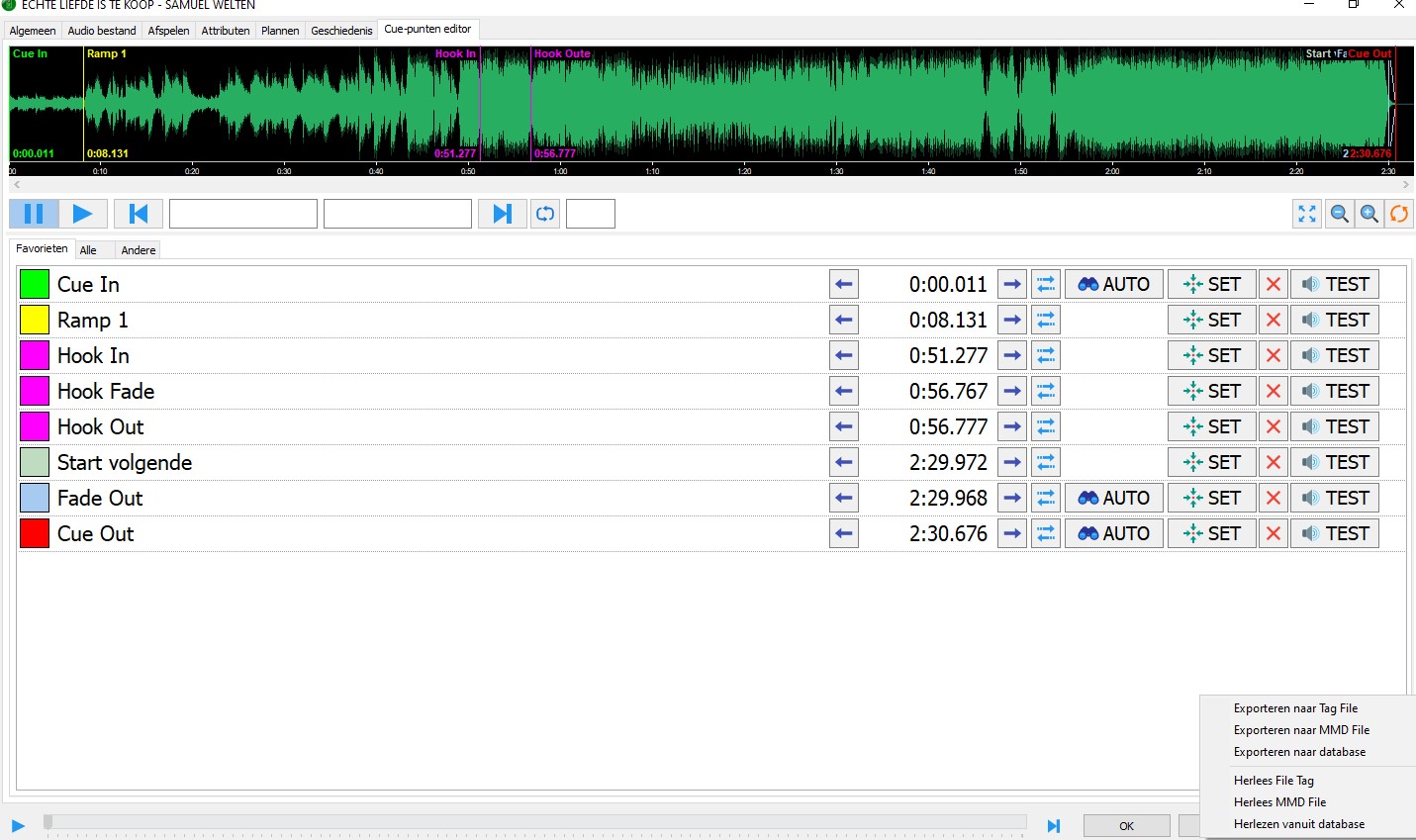Remove the Ramp 1 cue point
The image size is (1416, 840).
pyautogui.click(x=1274, y=321)
